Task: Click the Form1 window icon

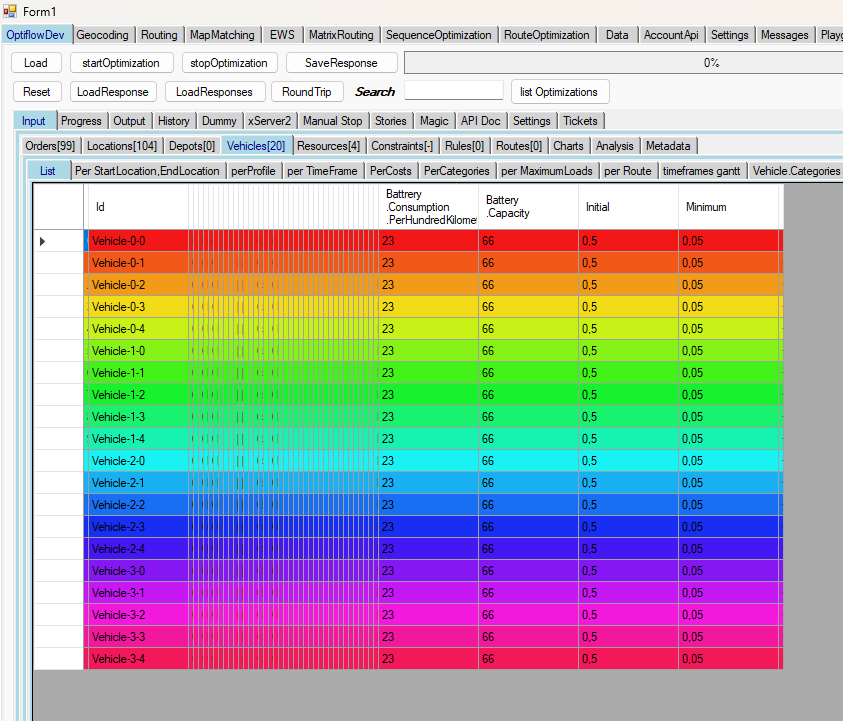Action: click(9, 10)
